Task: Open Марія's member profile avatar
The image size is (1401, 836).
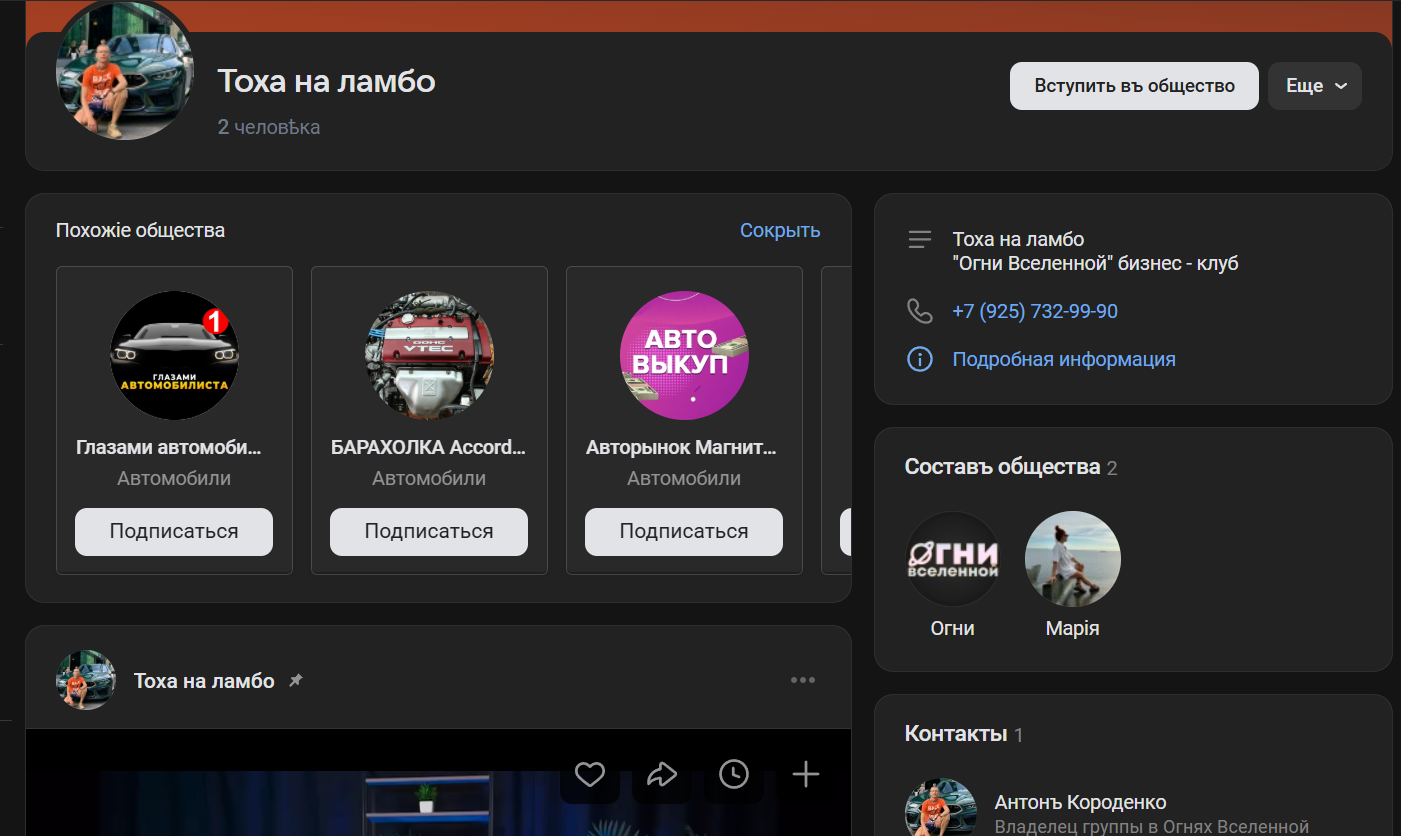Action: 1072,560
